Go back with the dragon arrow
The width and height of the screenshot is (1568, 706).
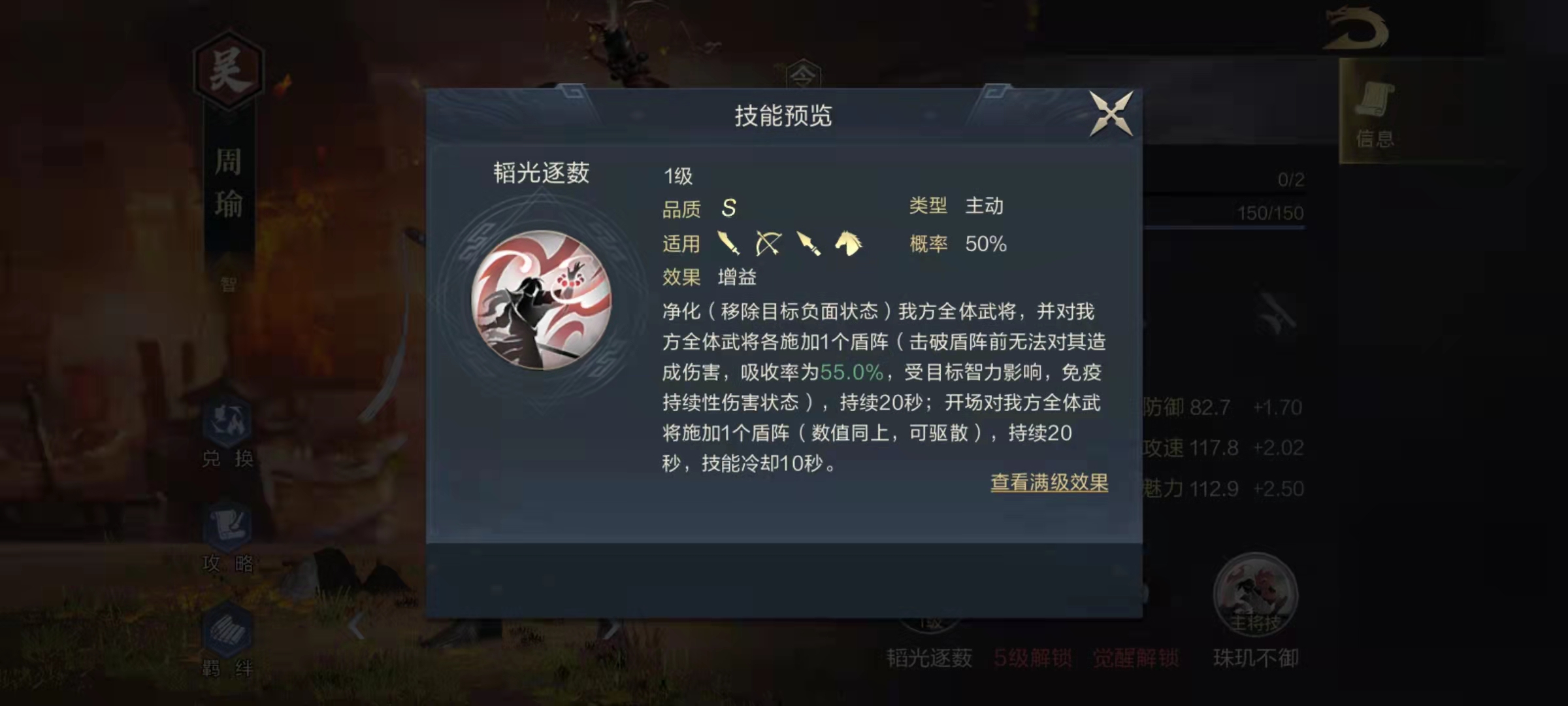[x=1356, y=29]
